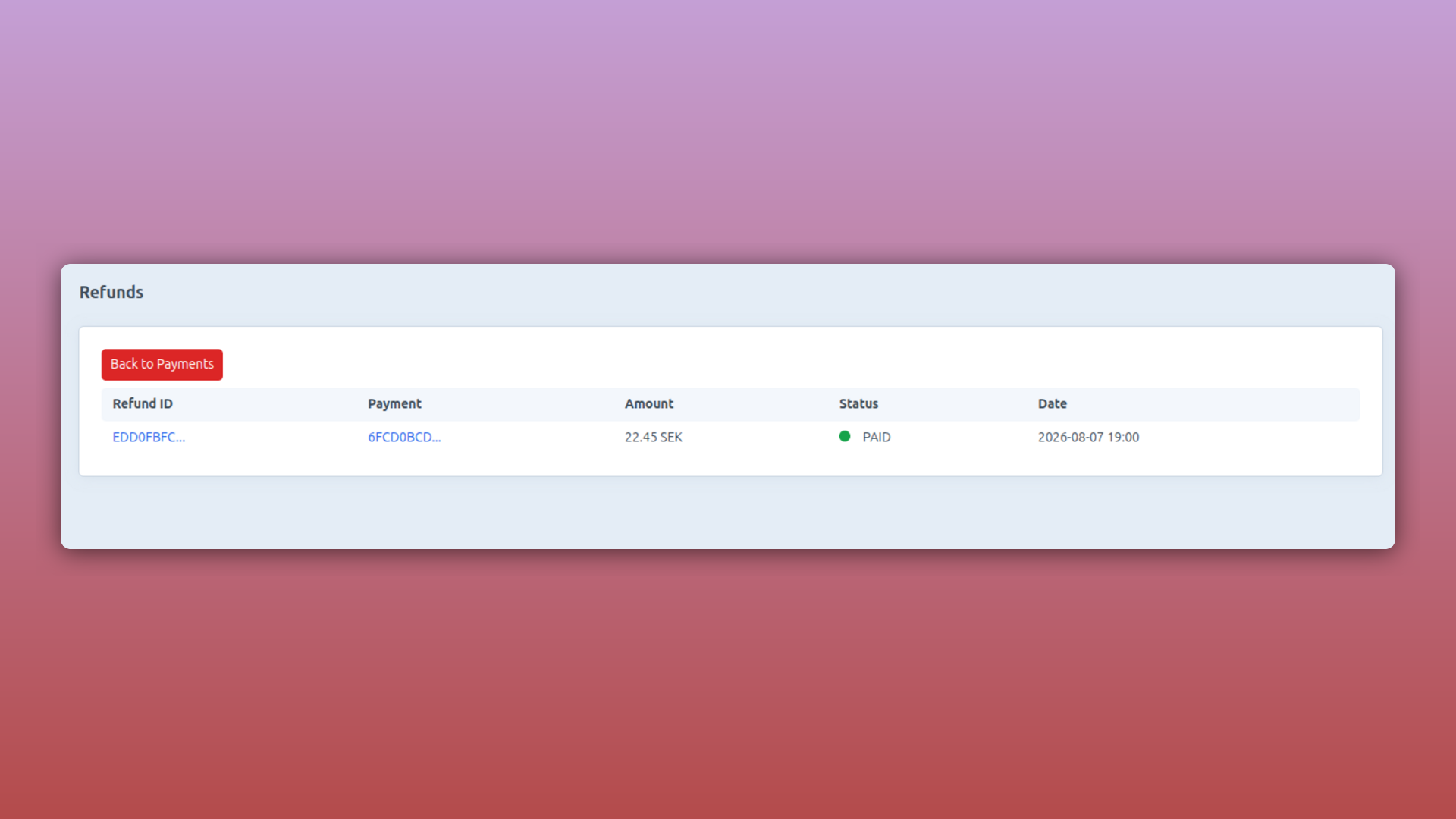The image size is (1456, 819).
Task: Click the Payment column header
Action: (x=394, y=403)
